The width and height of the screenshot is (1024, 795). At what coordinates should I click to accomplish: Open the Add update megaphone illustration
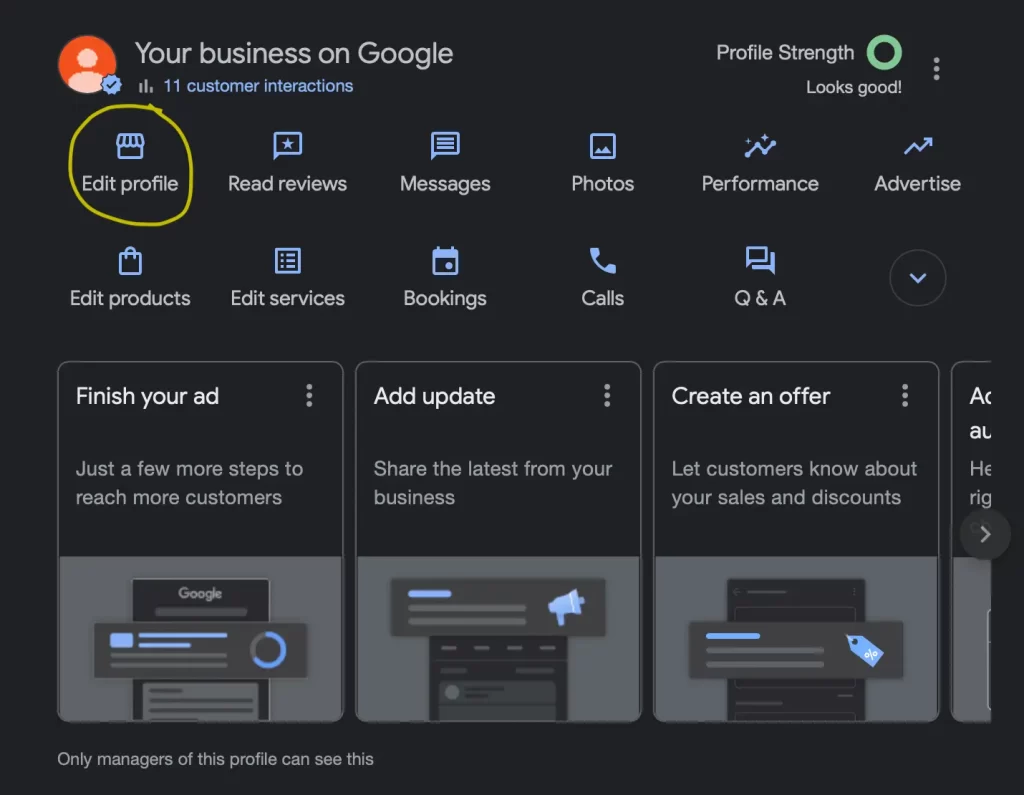tap(498, 638)
